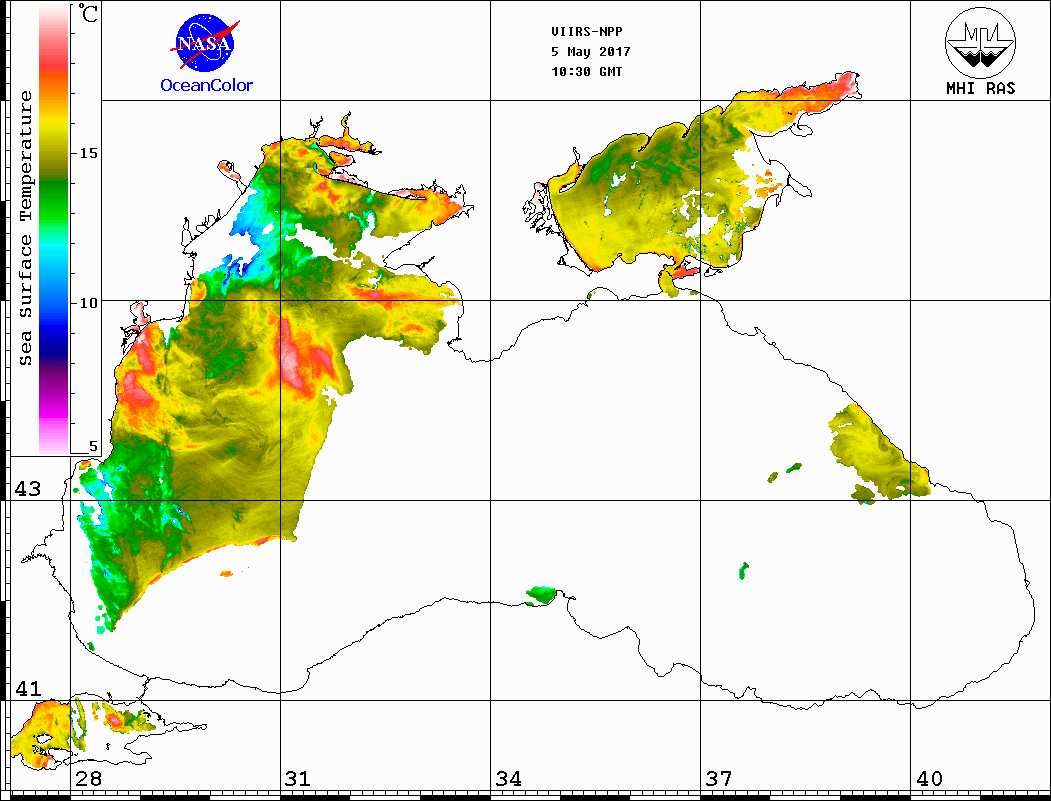This screenshot has height=801, width=1051.
Task: Click the MHI RAS text
Action: [981, 88]
